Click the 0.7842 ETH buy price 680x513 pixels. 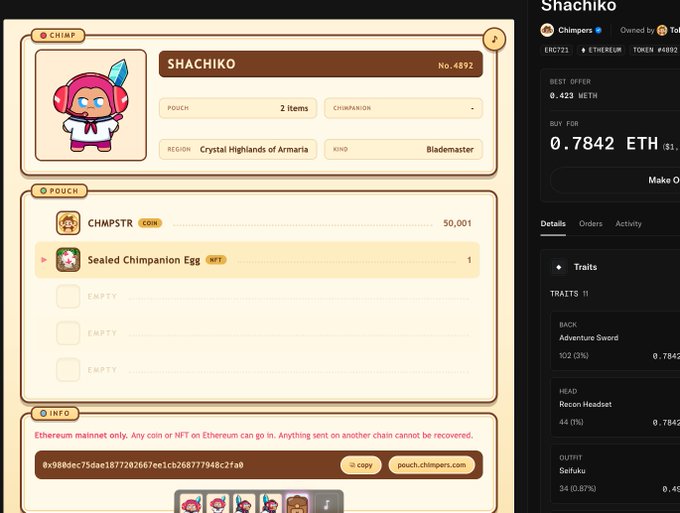pos(604,144)
